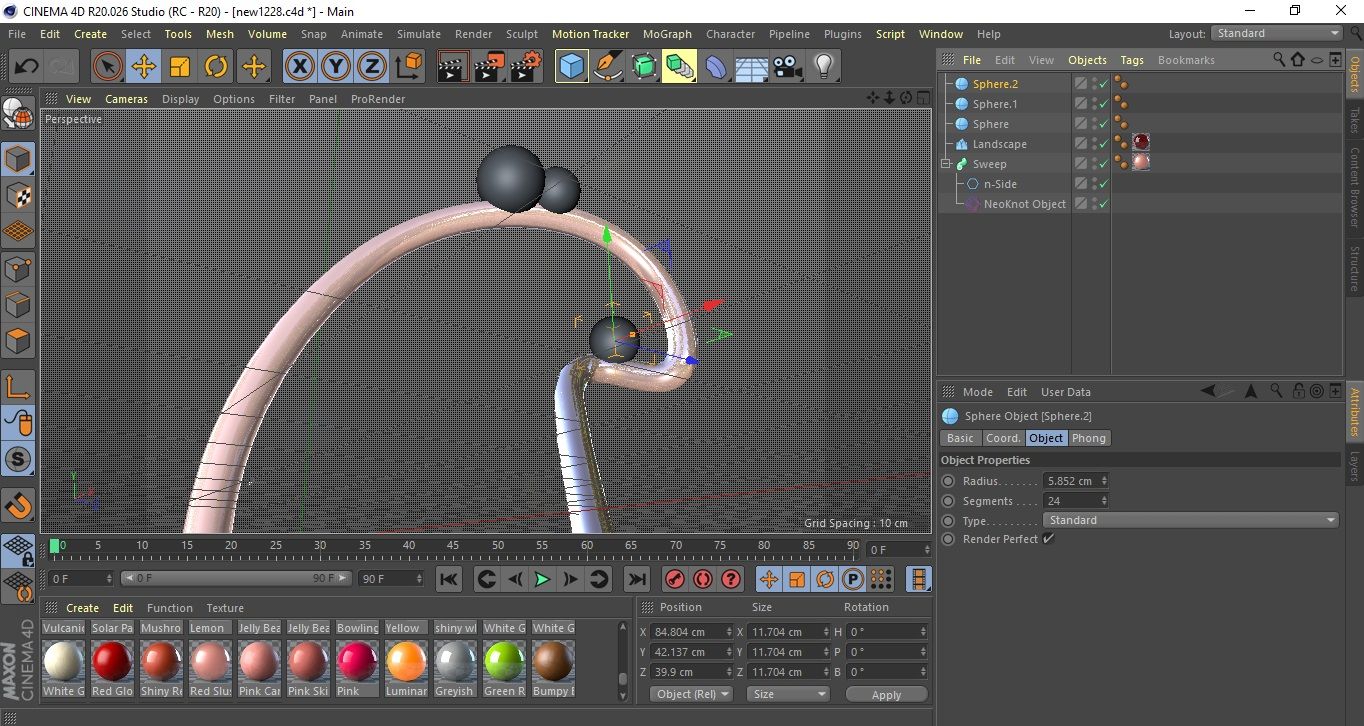
Task: Click Segments value stepper arrows
Action: pos(1104,501)
